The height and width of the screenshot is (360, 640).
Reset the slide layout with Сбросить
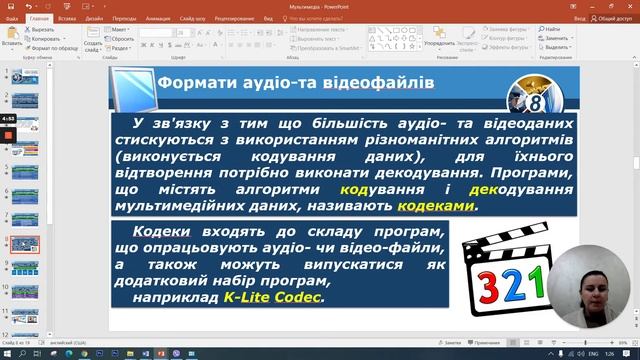(x=119, y=39)
